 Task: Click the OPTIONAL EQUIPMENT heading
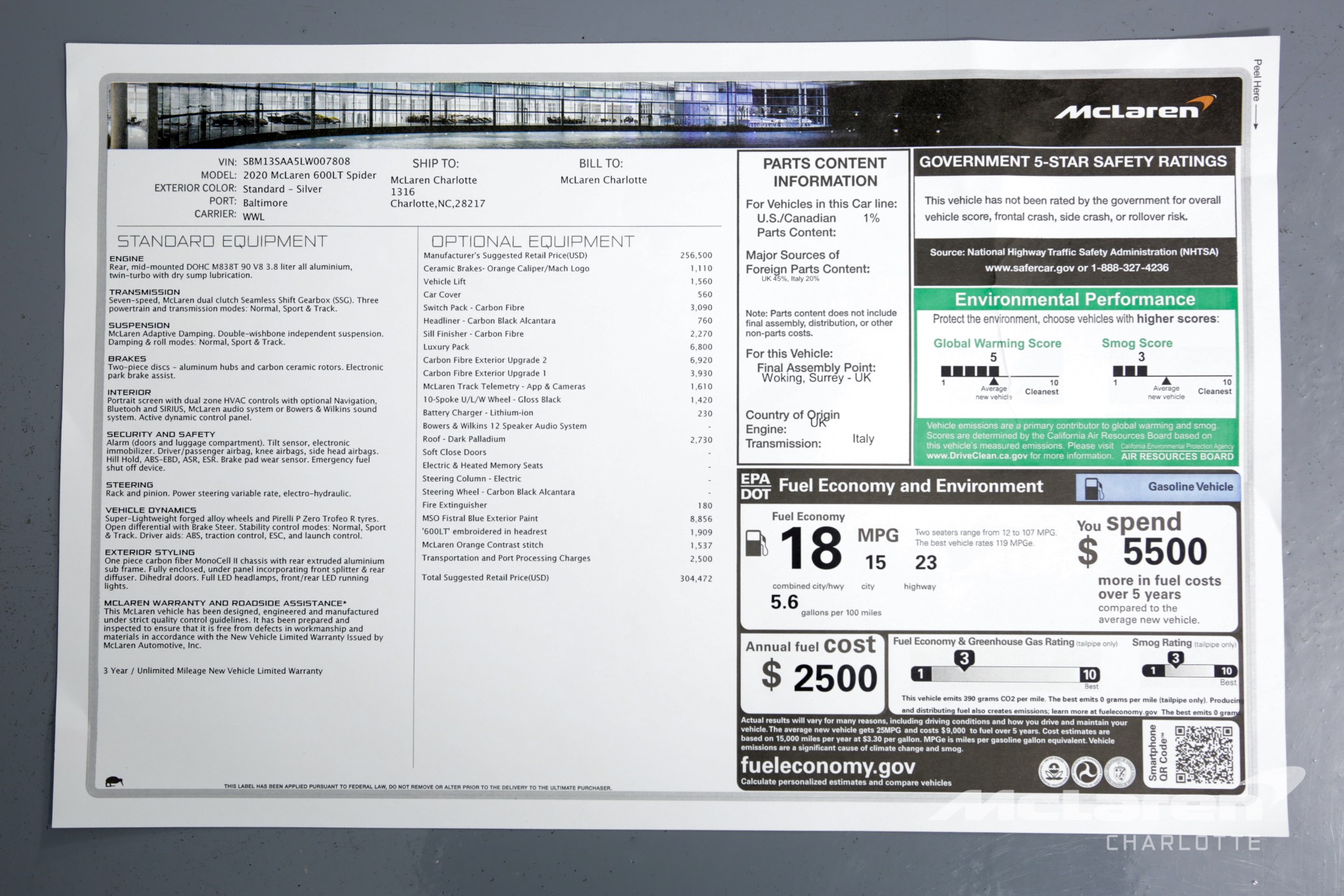coord(532,241)
